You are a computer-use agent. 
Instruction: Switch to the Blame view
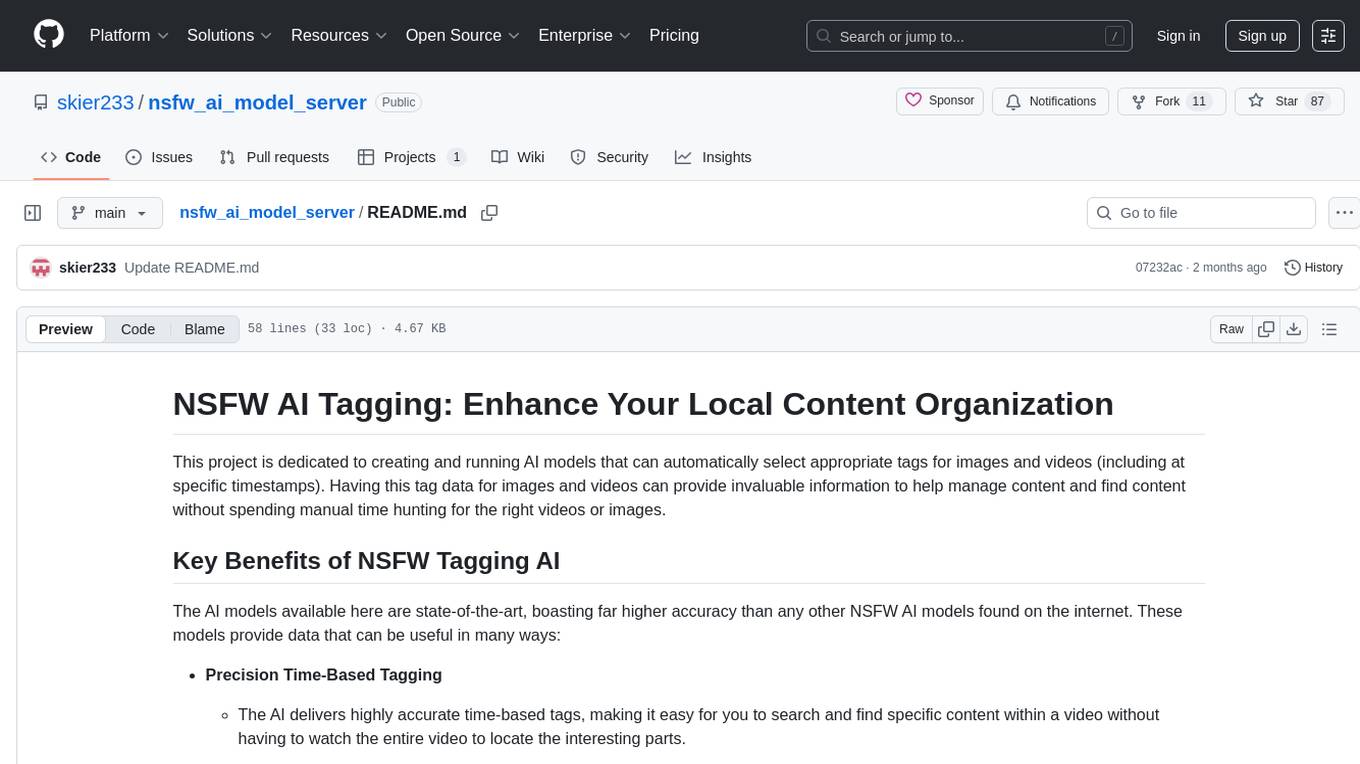click(x=204, y=329)
